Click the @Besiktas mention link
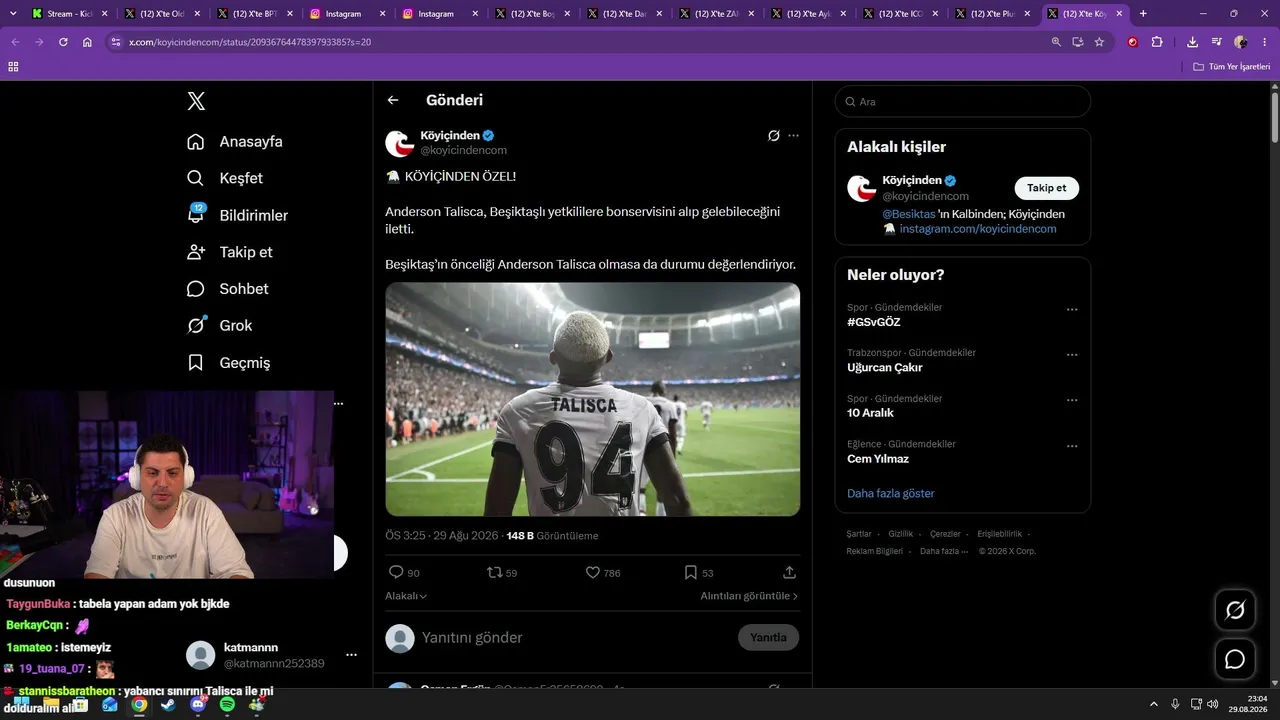 tap(909, 214)
